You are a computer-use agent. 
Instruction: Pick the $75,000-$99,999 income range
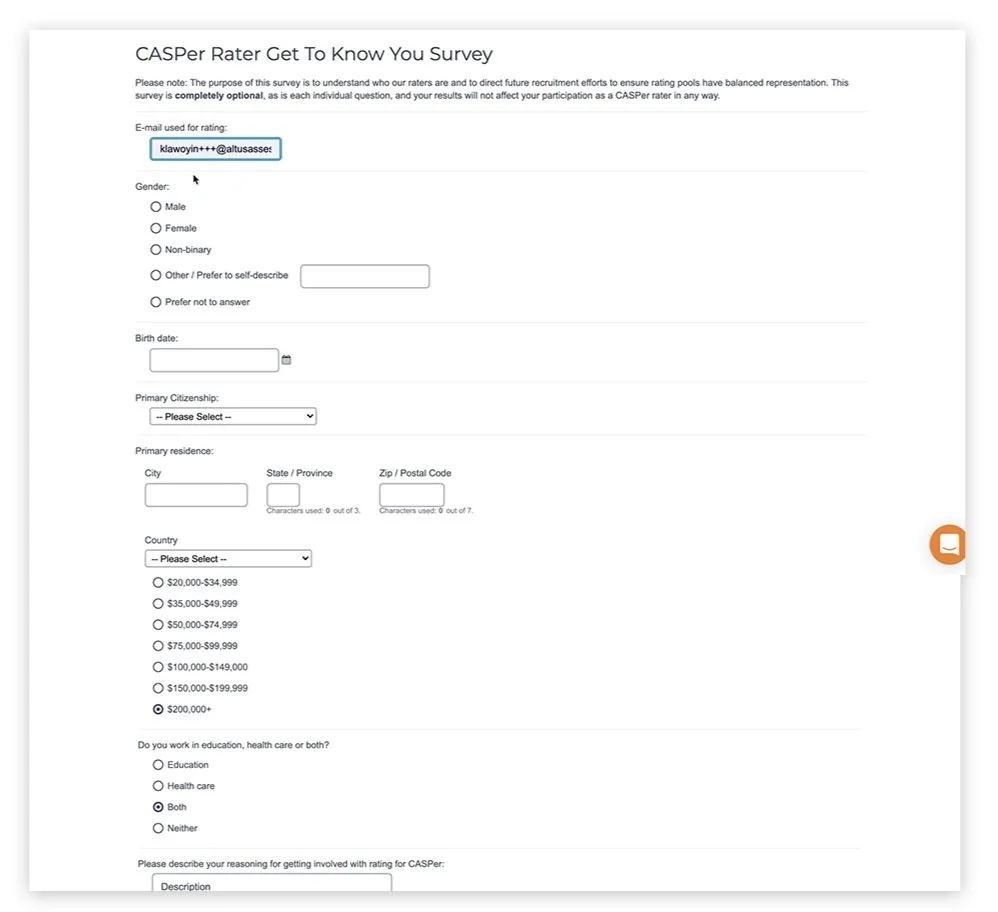tap(158, 645)
